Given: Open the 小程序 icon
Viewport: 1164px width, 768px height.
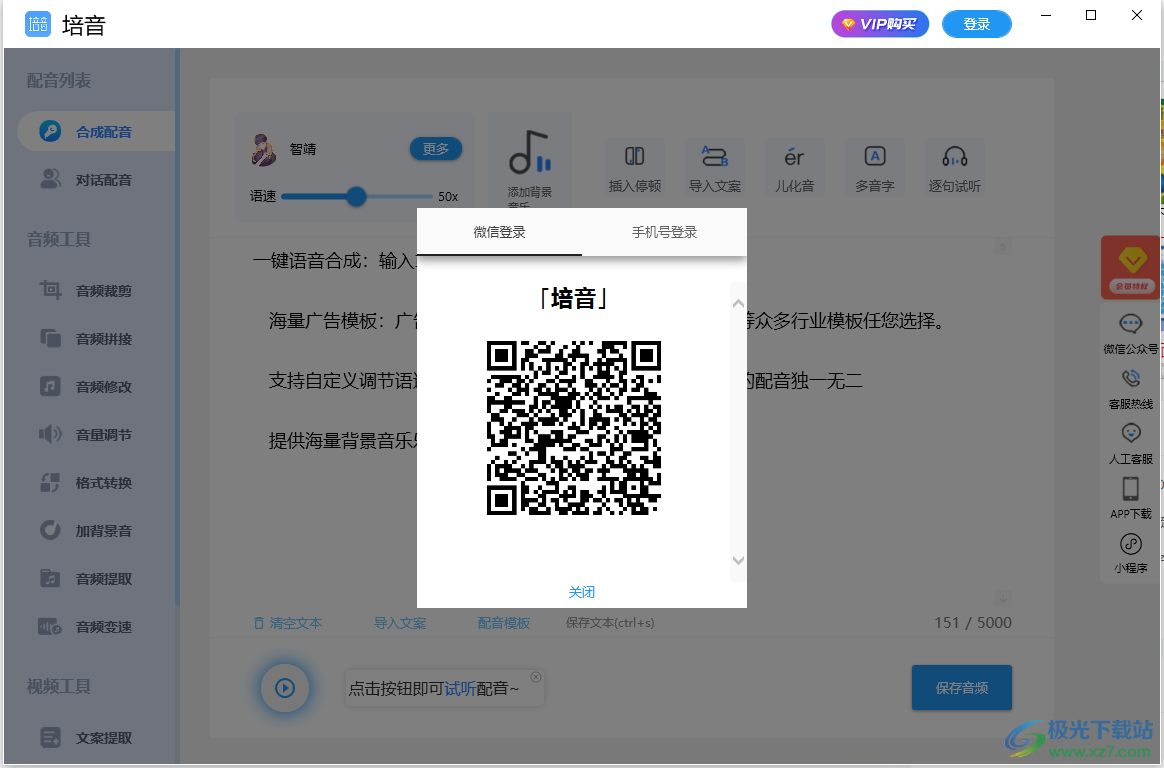Looking at the screenshot, I should [x=1131, y=544].
